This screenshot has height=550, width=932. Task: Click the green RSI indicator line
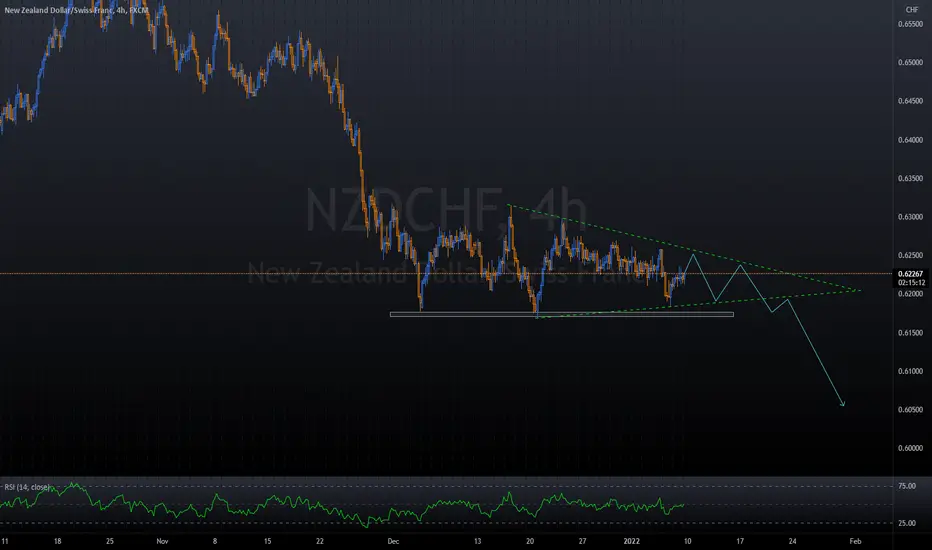pos(342,507)
